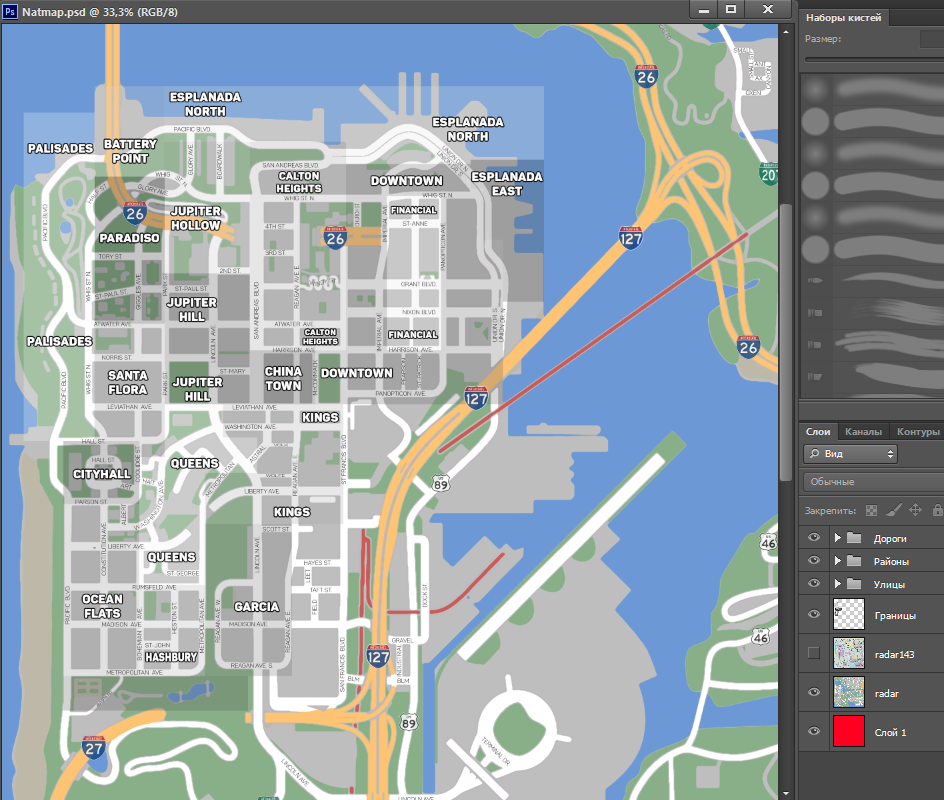Viewport: 944px width, 800px height.
Task: Click the Natmap.psd document title bar
Action: click(x=346, y=11)
